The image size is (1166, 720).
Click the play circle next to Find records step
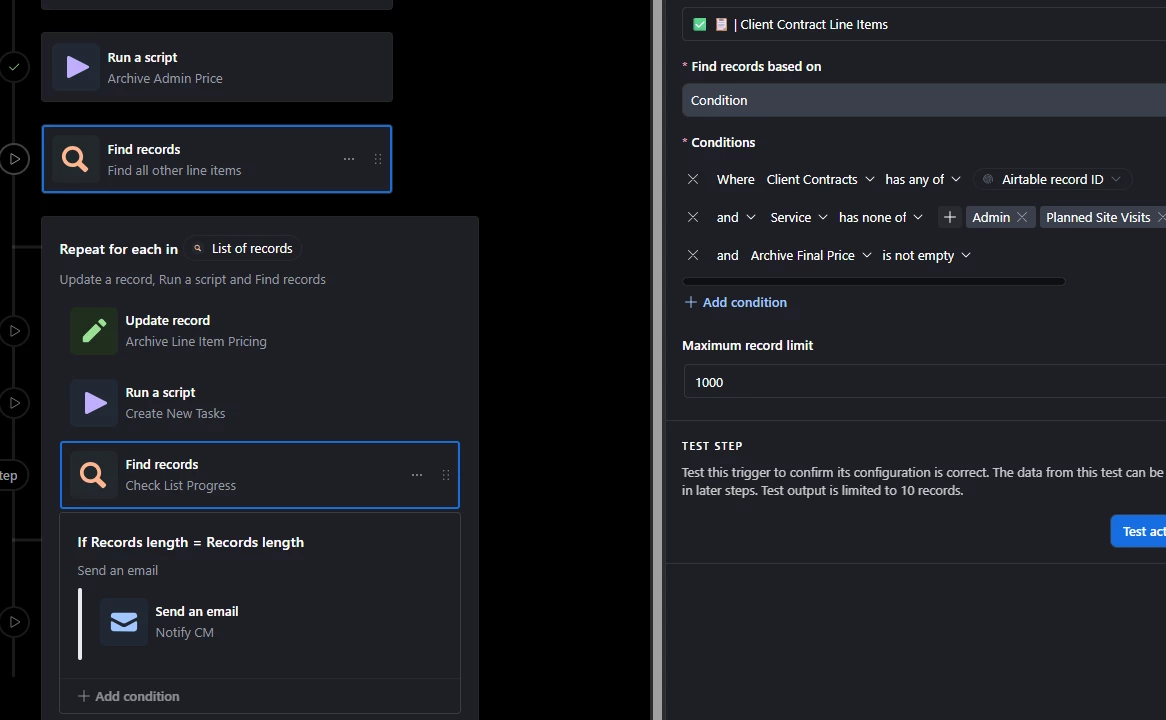tap(14, 159)
